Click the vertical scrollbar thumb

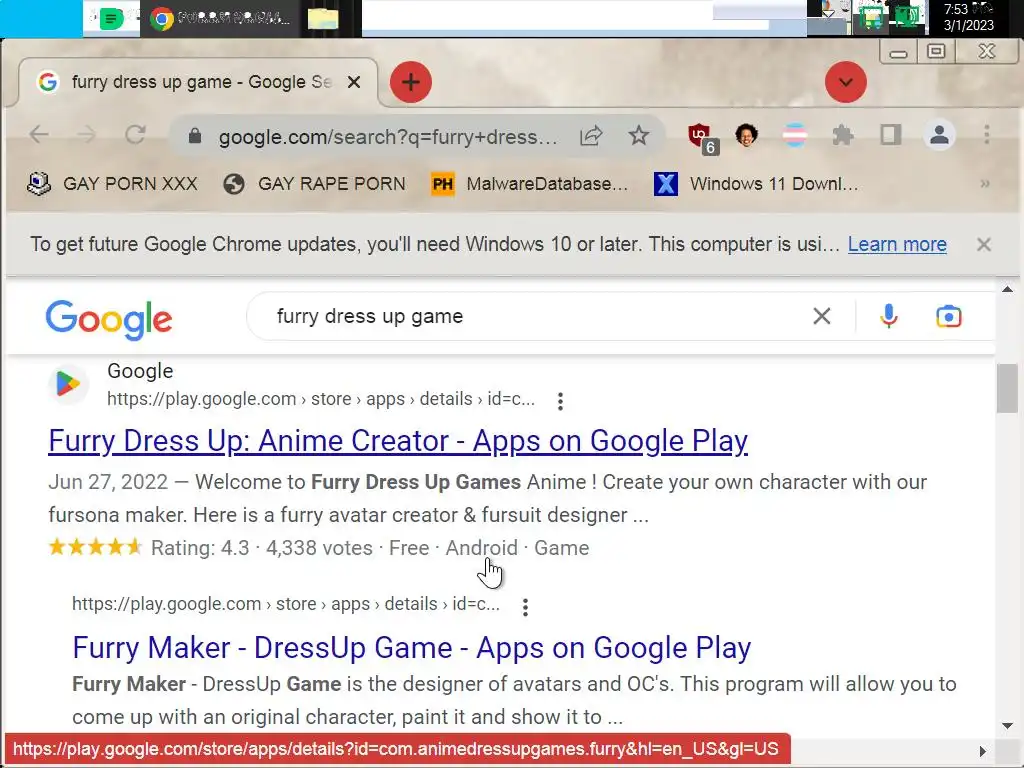pyautogui.click(x=1007, y=388)
